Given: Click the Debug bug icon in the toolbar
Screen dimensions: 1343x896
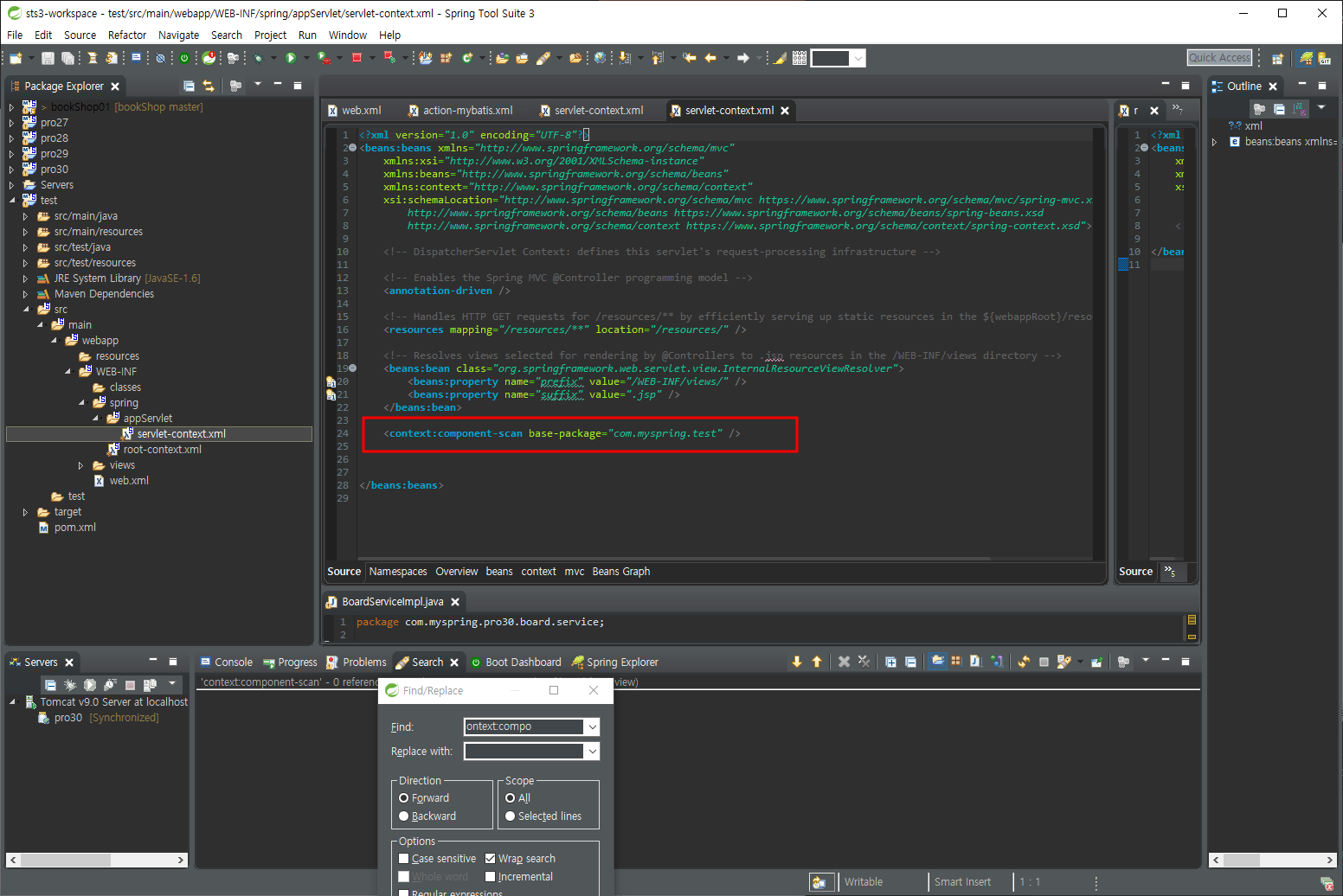Looking at the screenshot, I should pos(258,58).
